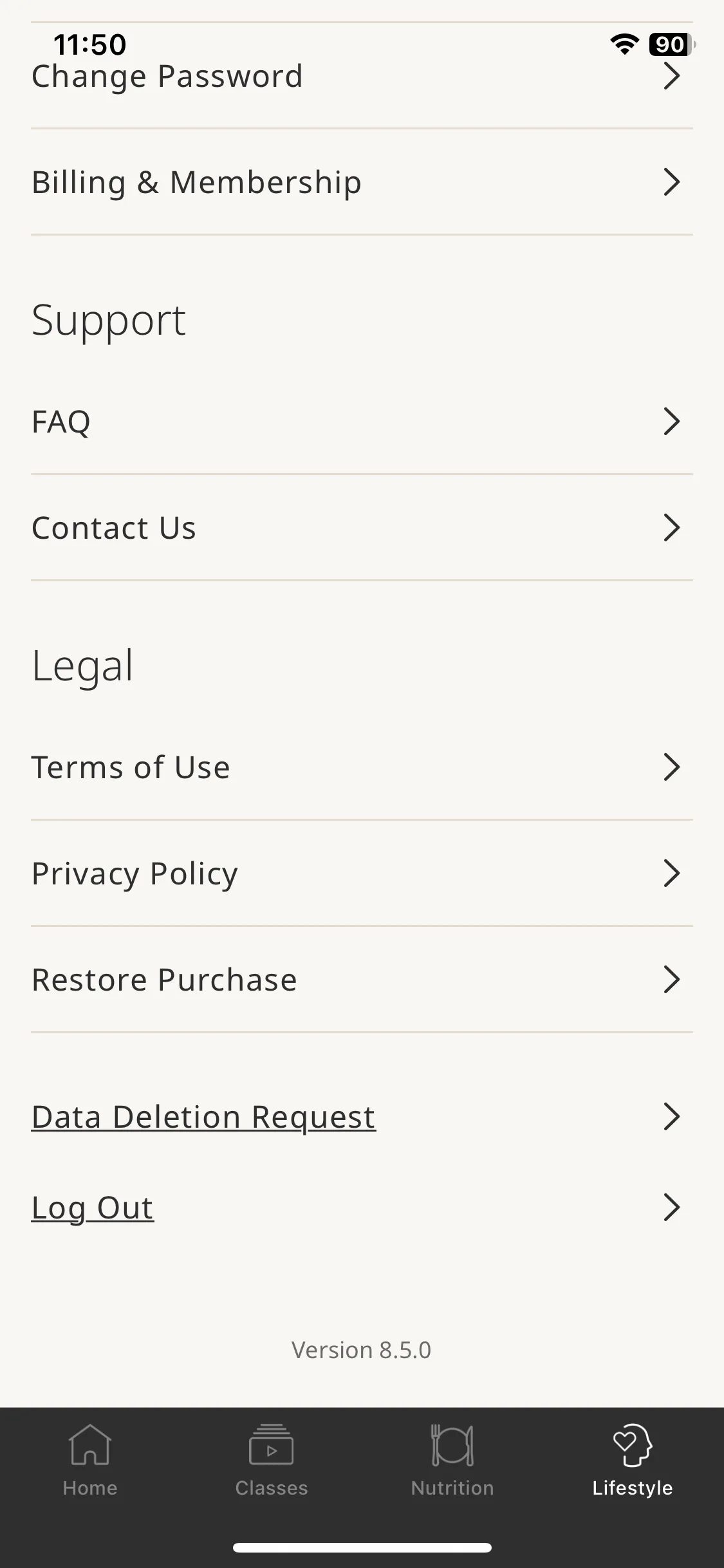The height and width of the screenshot is (1568, 724).
Task: Tap the arrow on the Log Out row
Action: click(x=672, y=1208)
